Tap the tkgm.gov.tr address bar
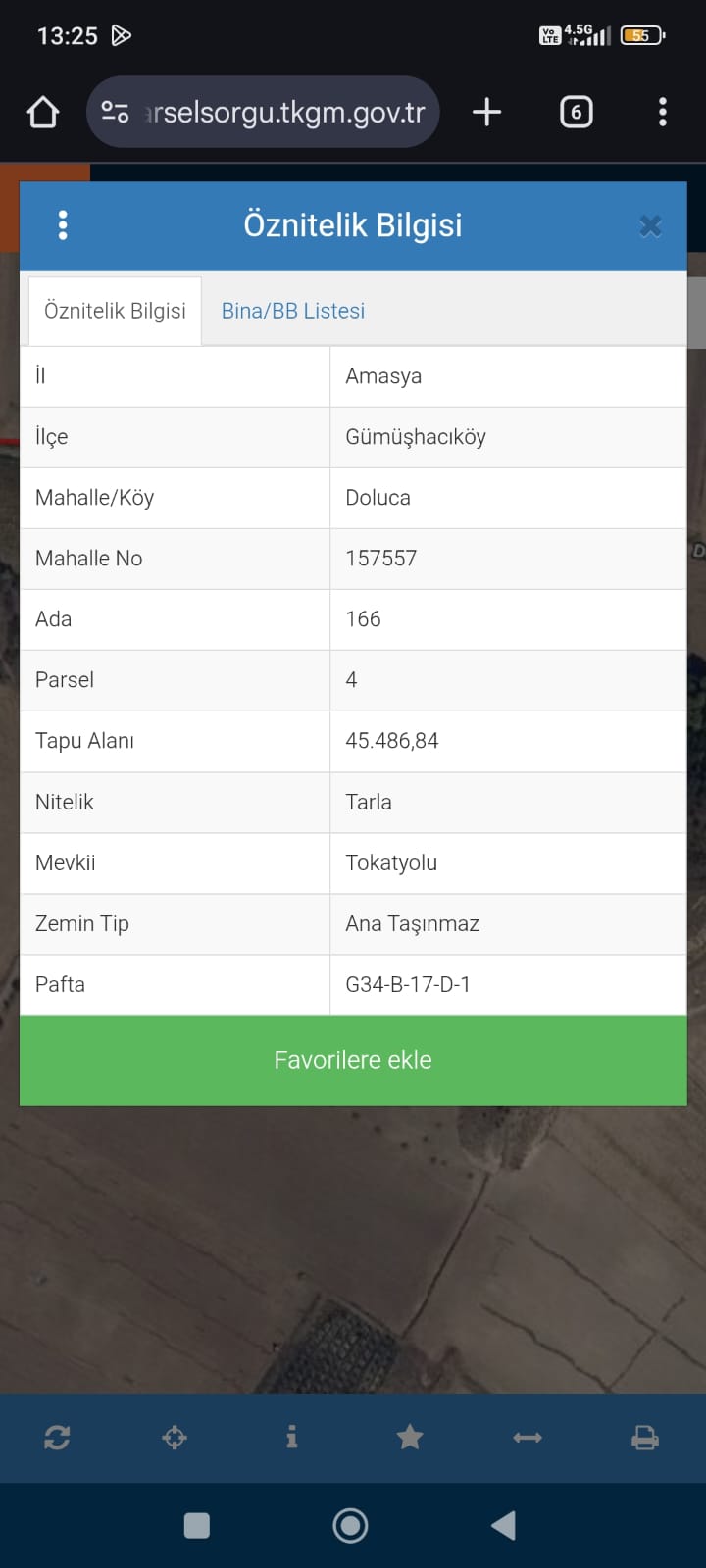 click(284, 113)
